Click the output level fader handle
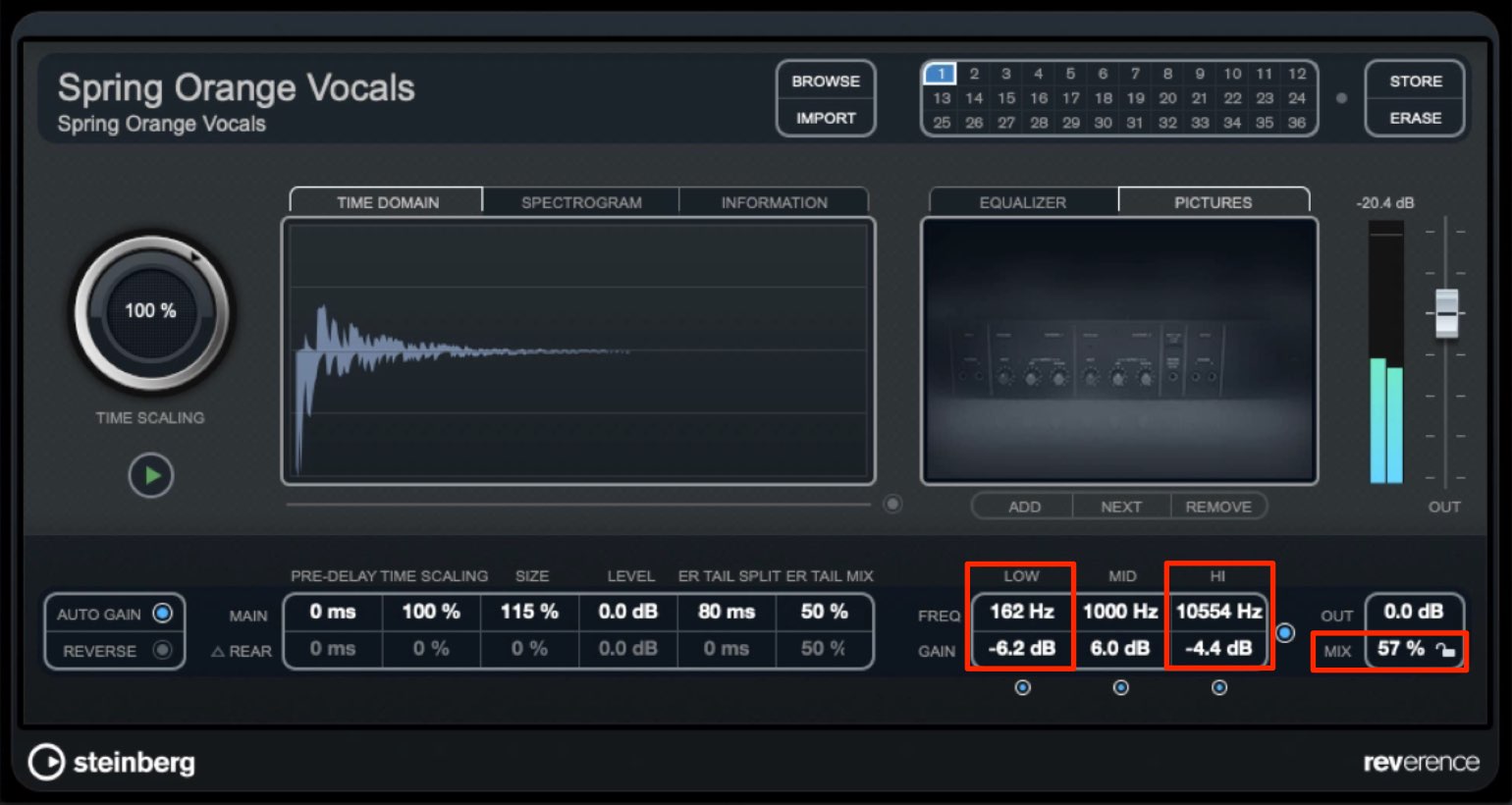Viewport: 1512px width, 805px height. tap(1446, 313)
